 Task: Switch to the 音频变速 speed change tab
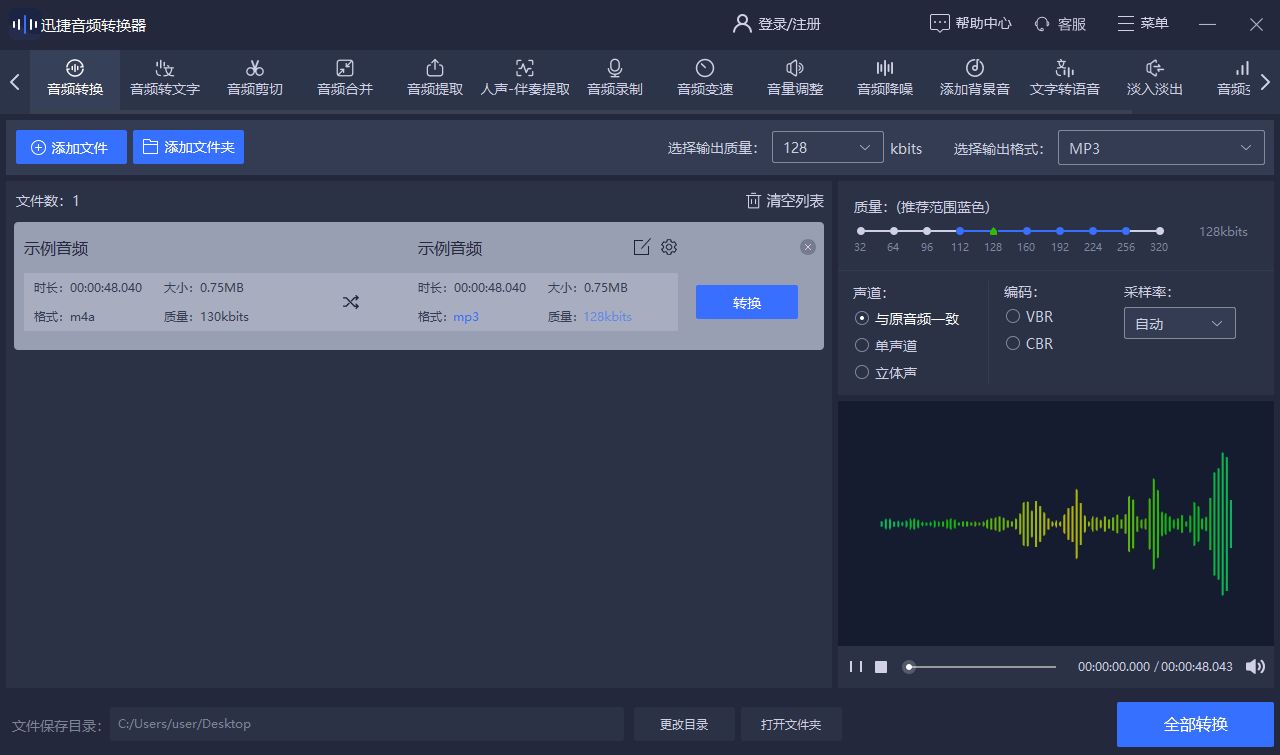coord(704,78)
